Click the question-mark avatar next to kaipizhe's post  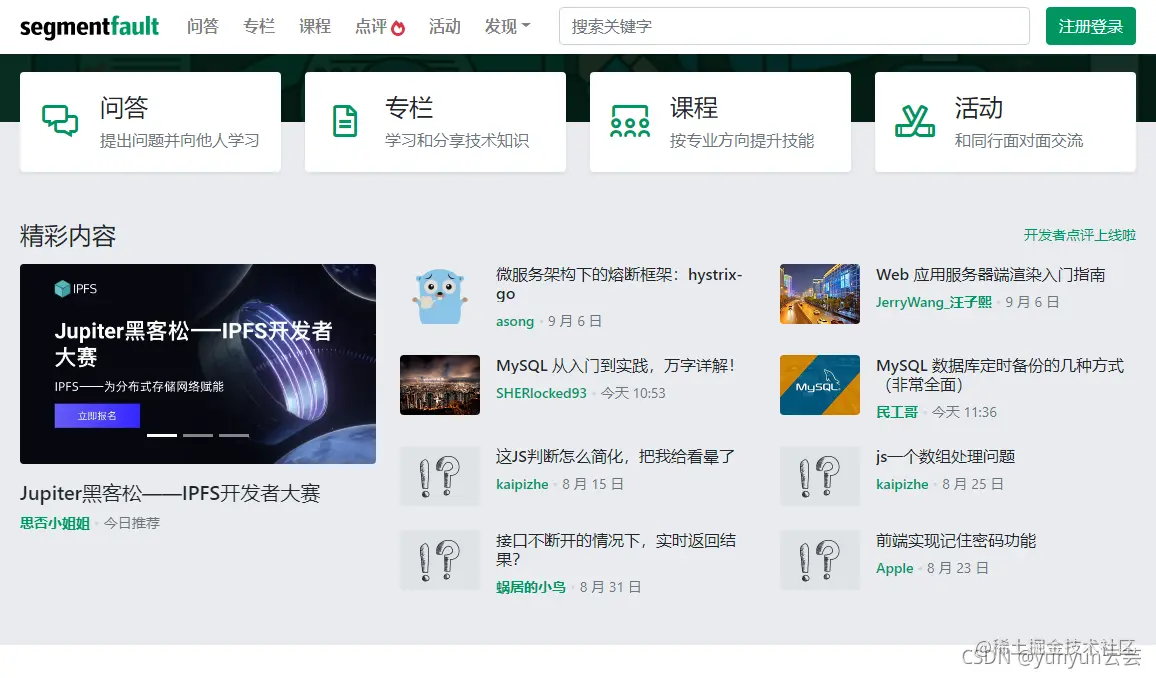pos(440,476)
